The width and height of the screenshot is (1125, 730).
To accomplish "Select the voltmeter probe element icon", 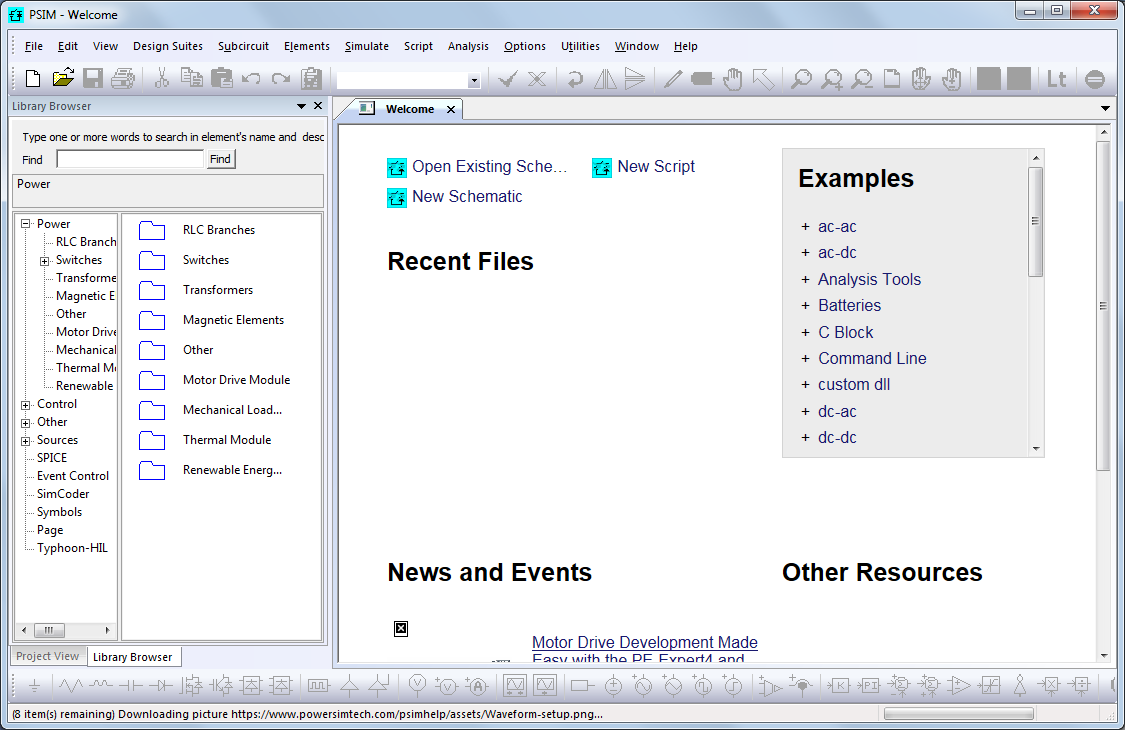I will [419, 686].
